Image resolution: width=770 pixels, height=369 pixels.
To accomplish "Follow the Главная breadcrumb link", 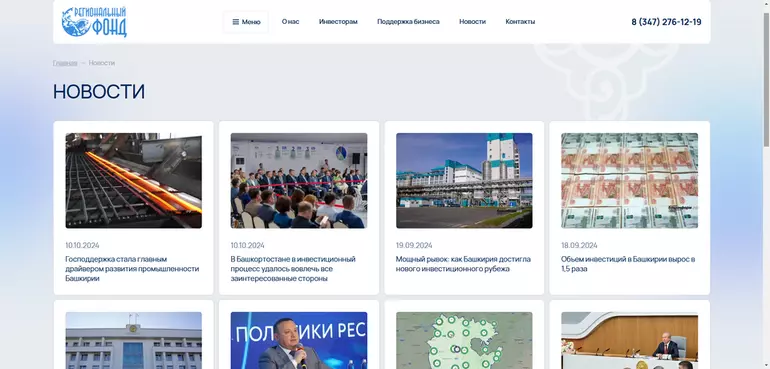I will pyautogui.click(x=65, y=63).
